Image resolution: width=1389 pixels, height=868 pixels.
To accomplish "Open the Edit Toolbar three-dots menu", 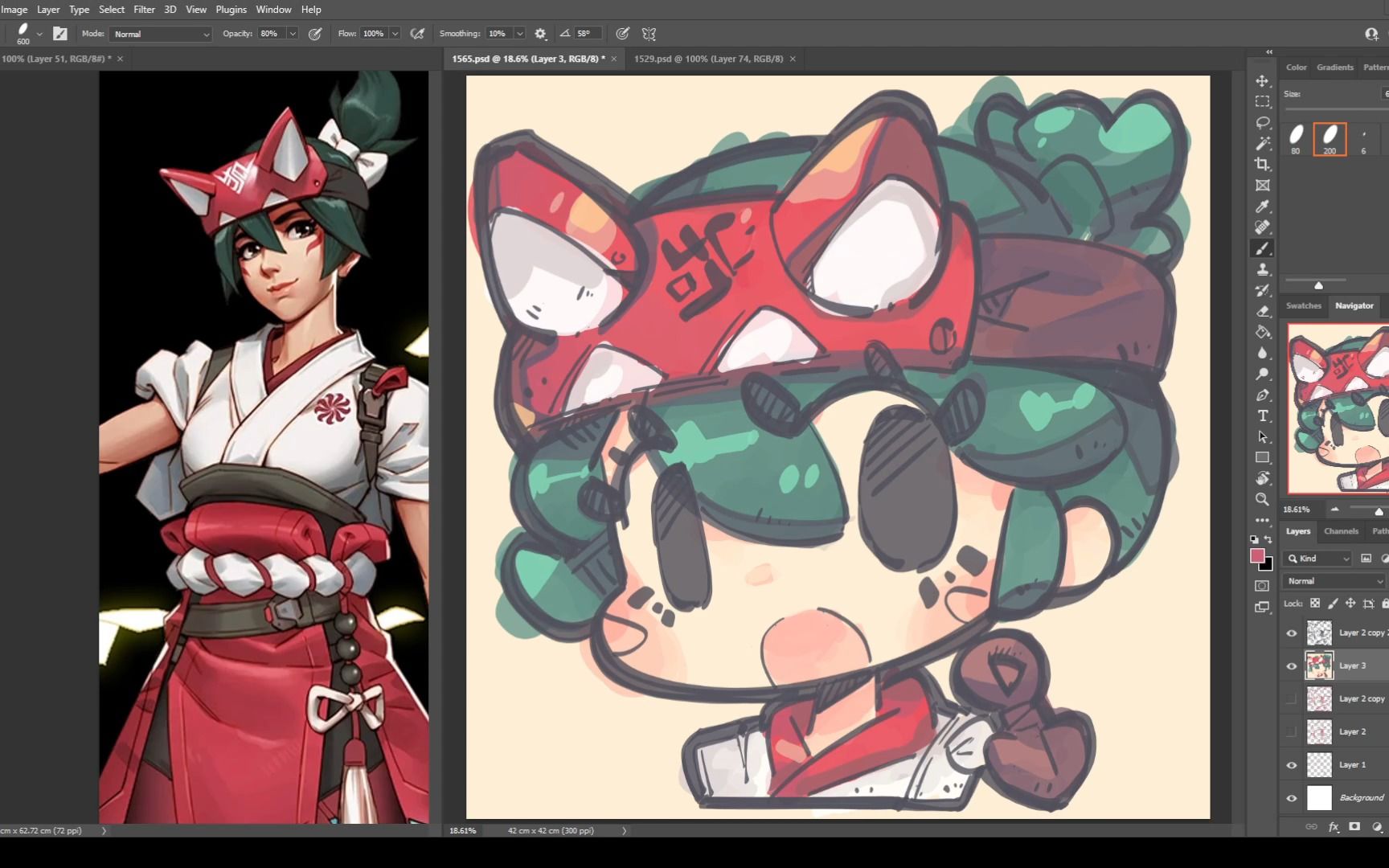I will tap(1263, 520).
